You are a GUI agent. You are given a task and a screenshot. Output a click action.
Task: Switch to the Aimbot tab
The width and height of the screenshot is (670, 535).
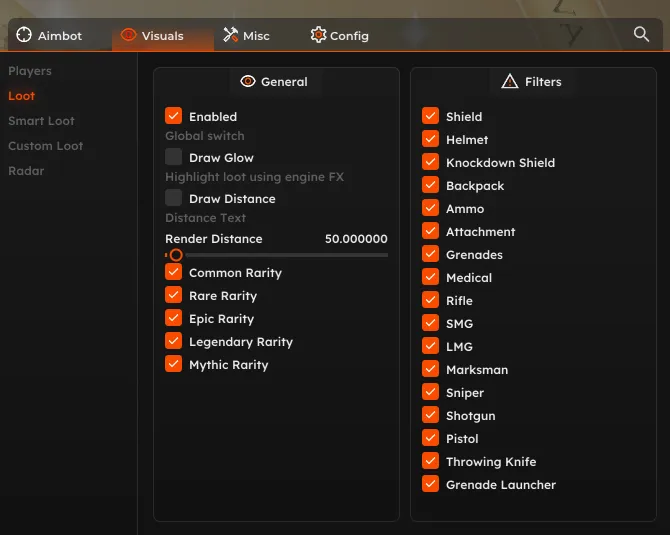tap(49, 35)
